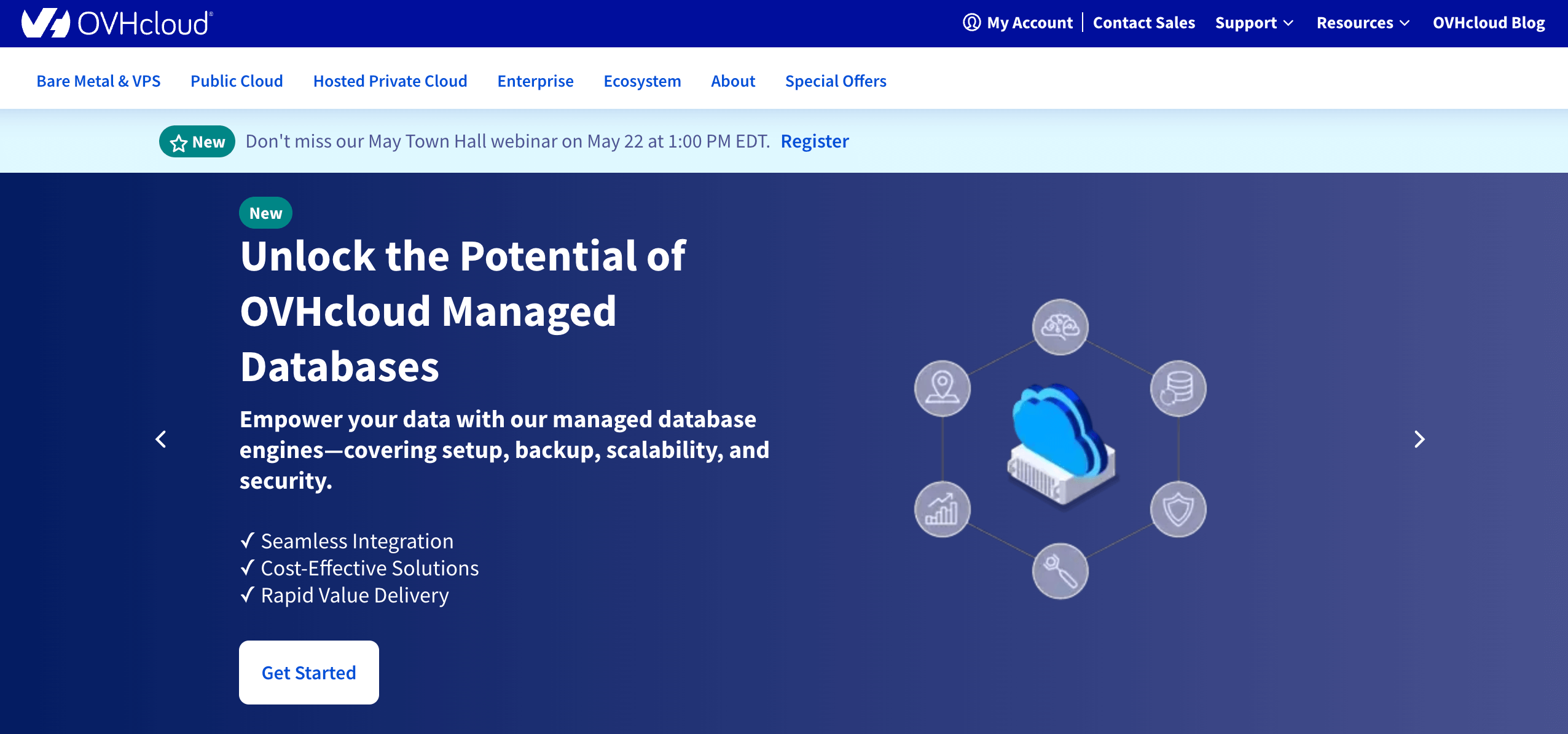The height and width of the screenshot is (734, 1568).
Task: Select the Public Cloud menu item
Action: coord(236,81)
